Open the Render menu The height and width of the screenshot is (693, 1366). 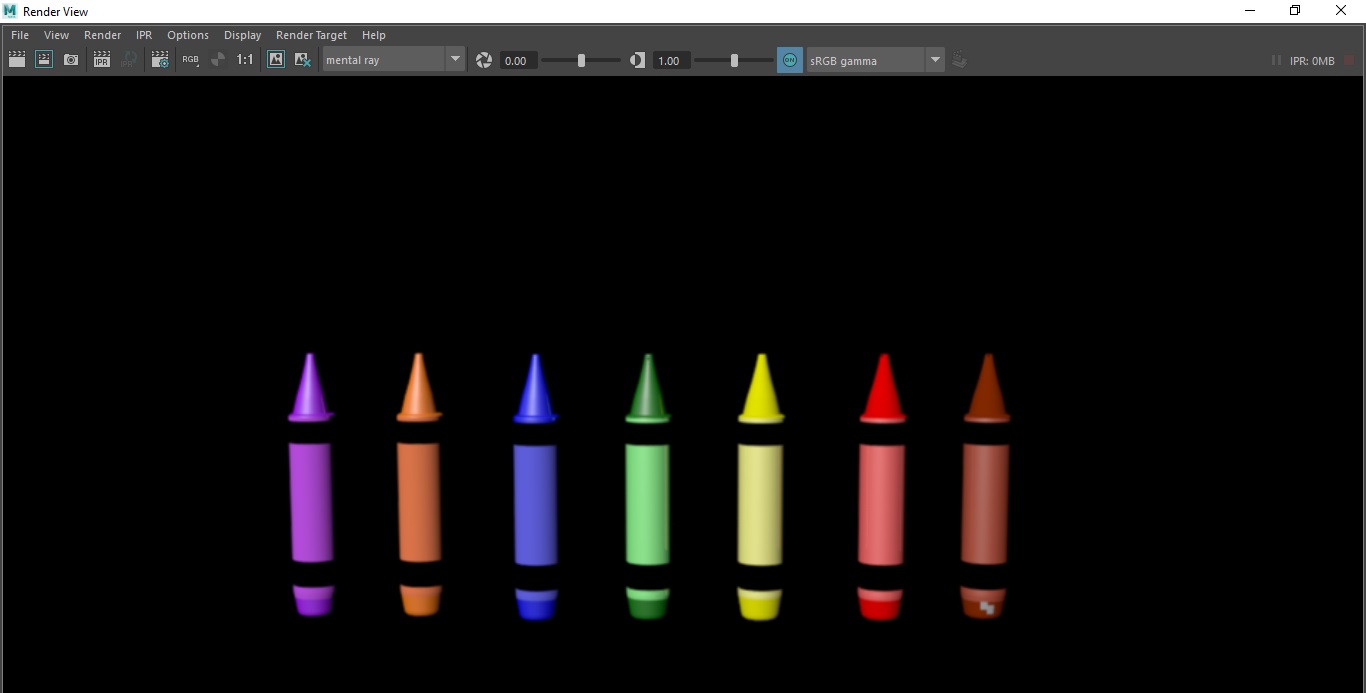(102, 34)
